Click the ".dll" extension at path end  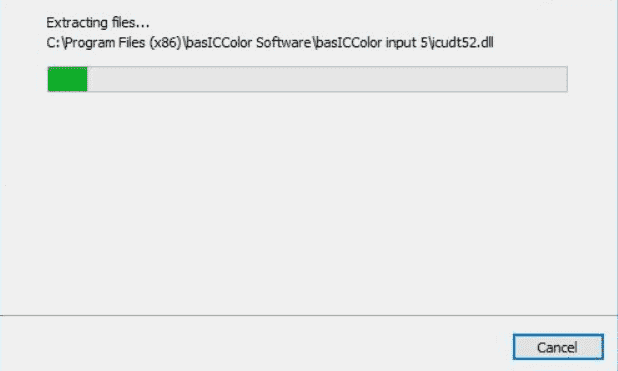(485, 43)
